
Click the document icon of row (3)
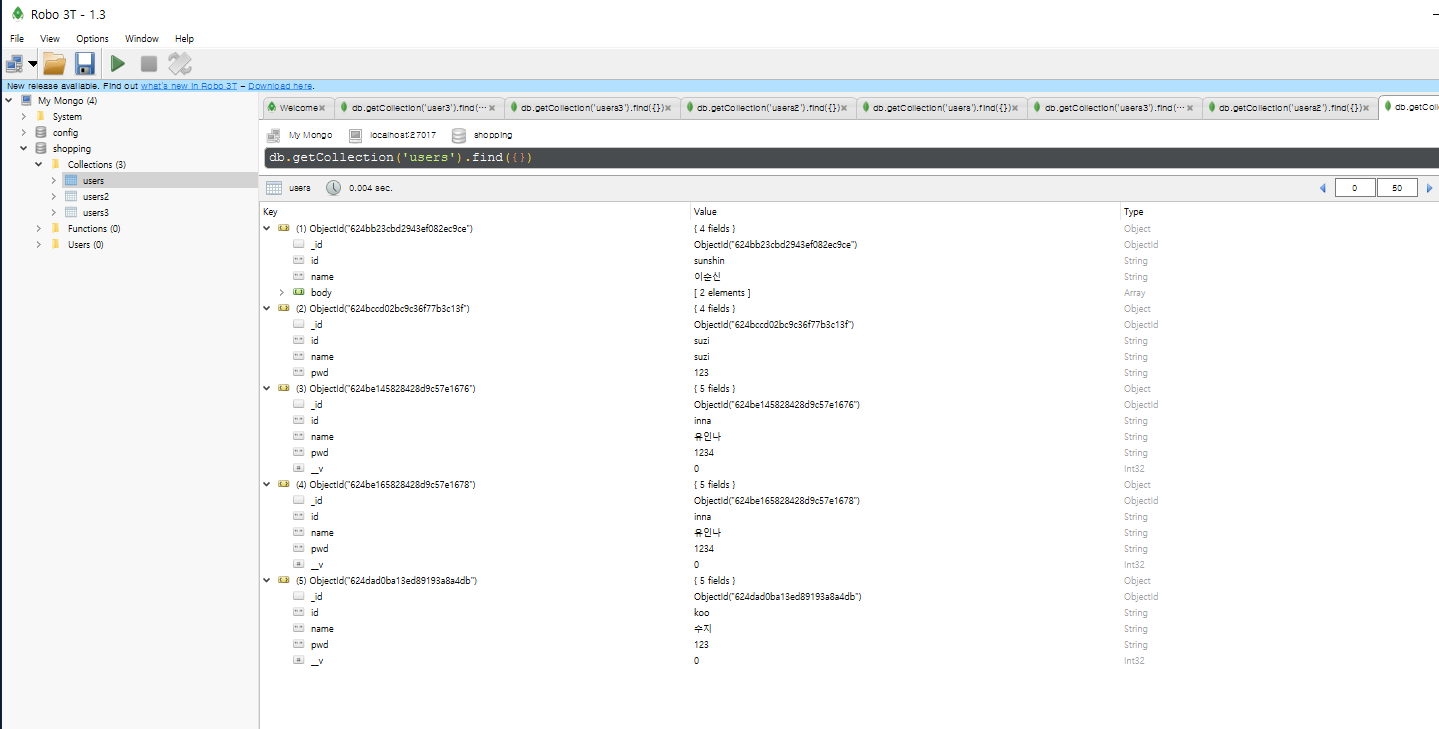coord(284,389)
